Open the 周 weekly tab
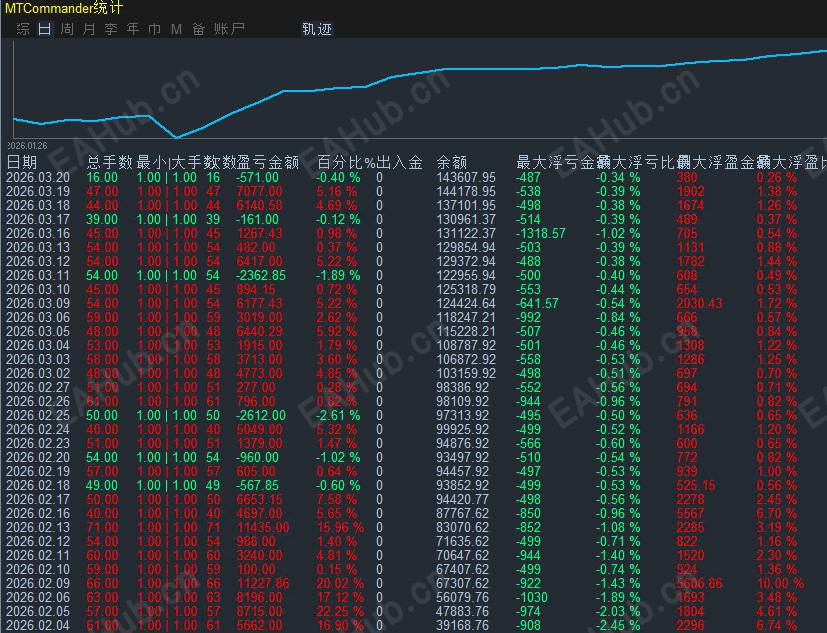The width and height of the screenshot is (827, 633). click(67, 29)
